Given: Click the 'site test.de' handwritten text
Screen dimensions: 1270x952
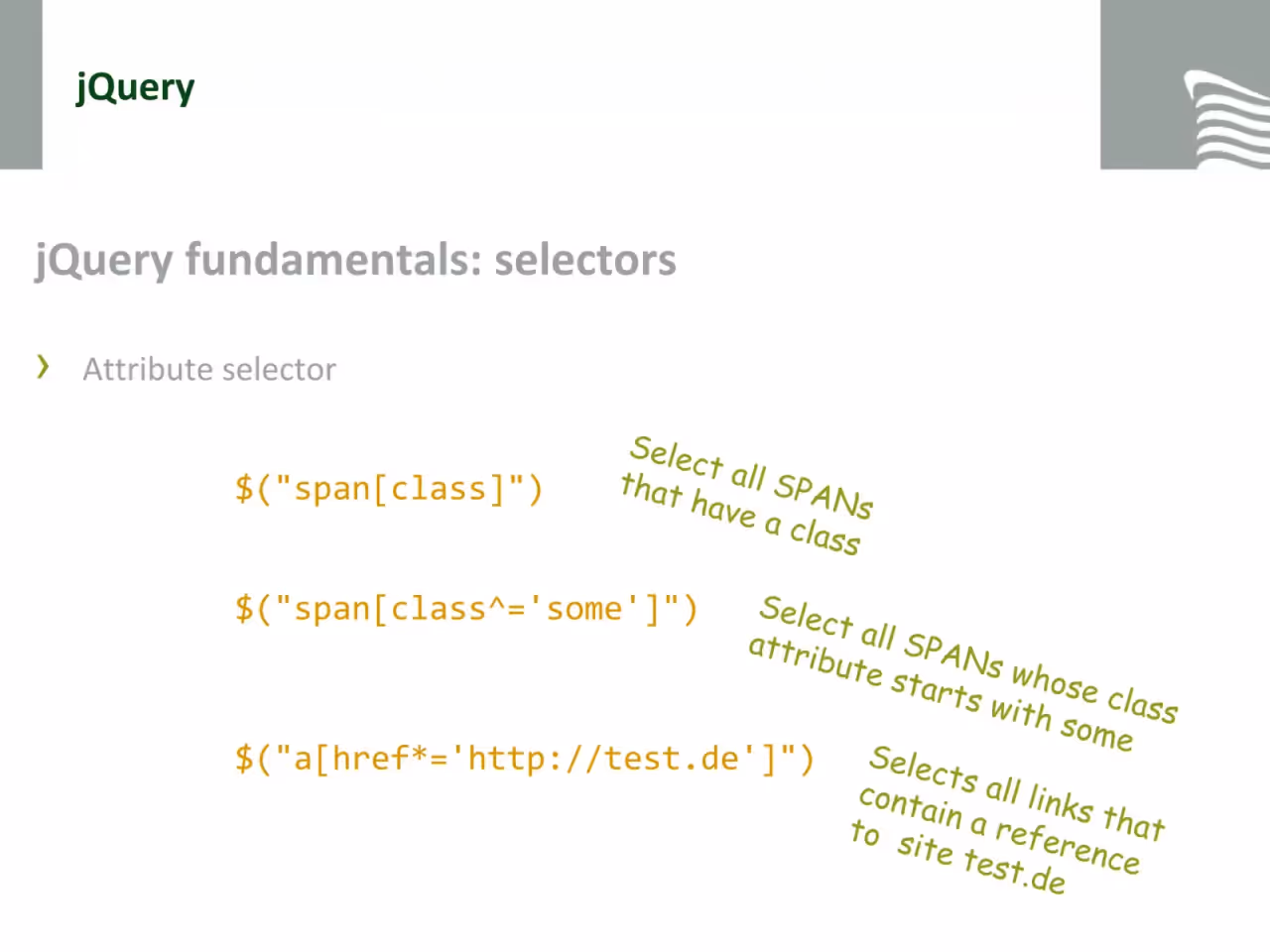Looking at the screenshot, I should coord(981,863).
